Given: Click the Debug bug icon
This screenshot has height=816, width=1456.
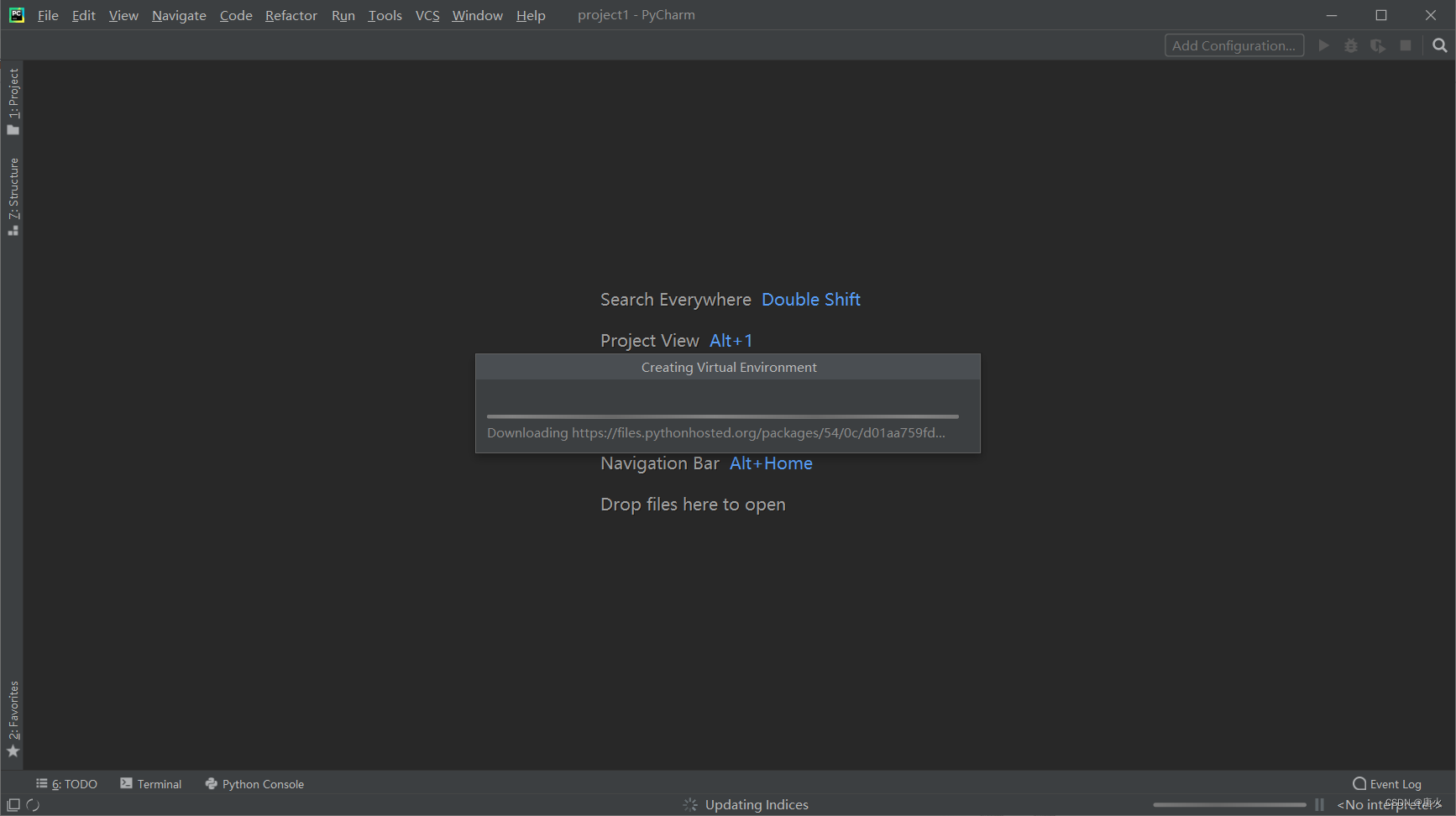Looking at the screenshot, I should click(x=1351, y=45).
